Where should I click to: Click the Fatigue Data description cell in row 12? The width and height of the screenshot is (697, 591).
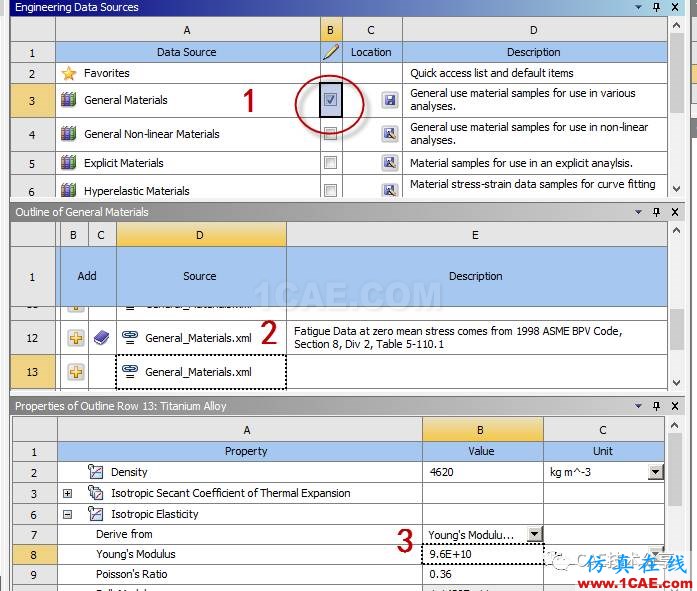pos(477,338)
